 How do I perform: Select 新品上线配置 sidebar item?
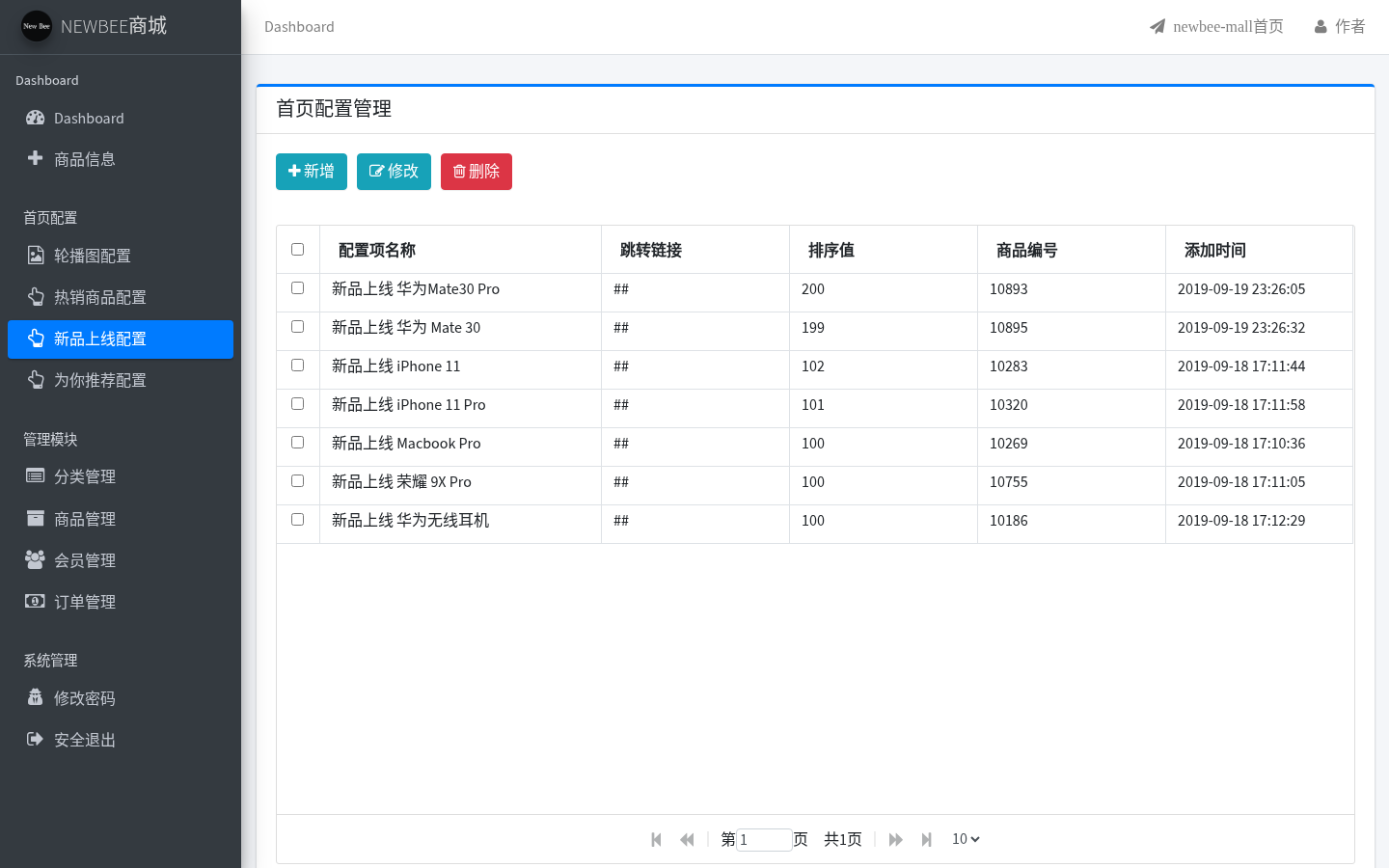pos(121,339)
